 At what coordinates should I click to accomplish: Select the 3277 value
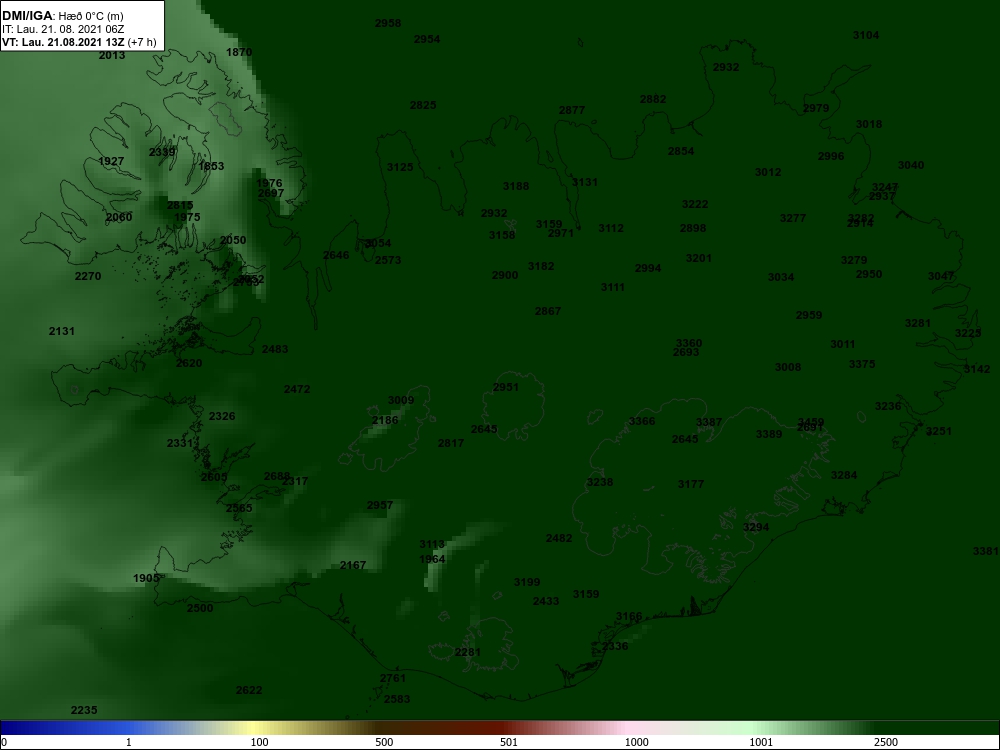click(x=793, y=218)
